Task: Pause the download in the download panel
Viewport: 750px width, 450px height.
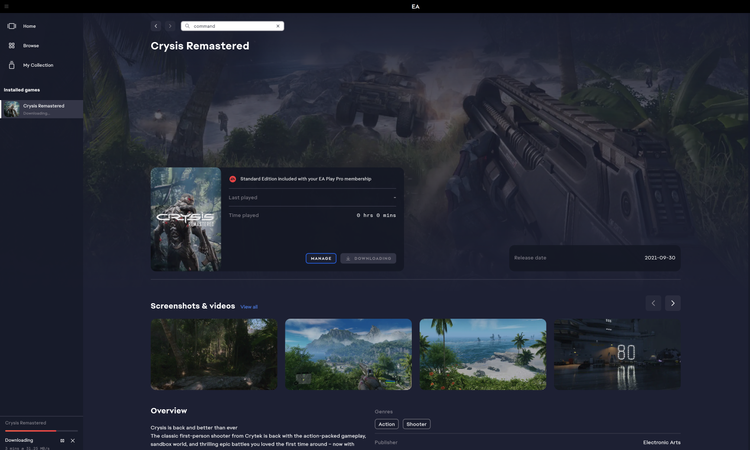Action: 62,440
